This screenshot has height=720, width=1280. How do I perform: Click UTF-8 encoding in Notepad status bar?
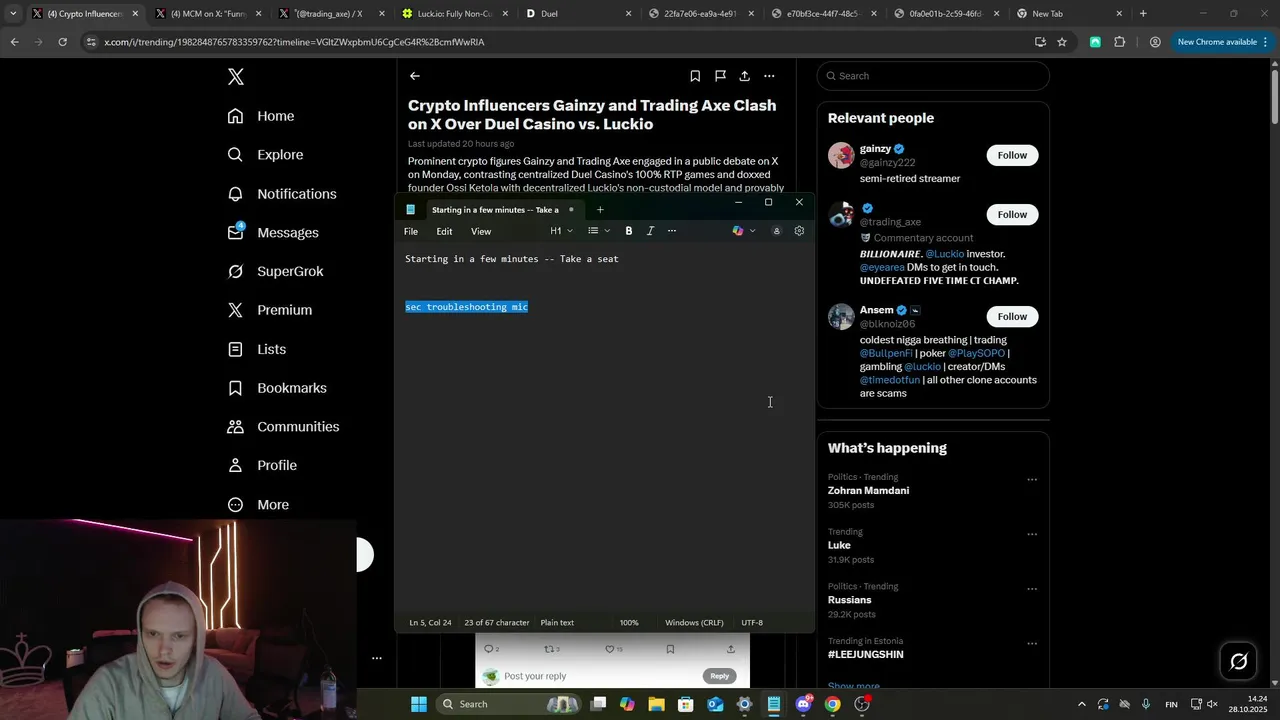tap(752, 623)
